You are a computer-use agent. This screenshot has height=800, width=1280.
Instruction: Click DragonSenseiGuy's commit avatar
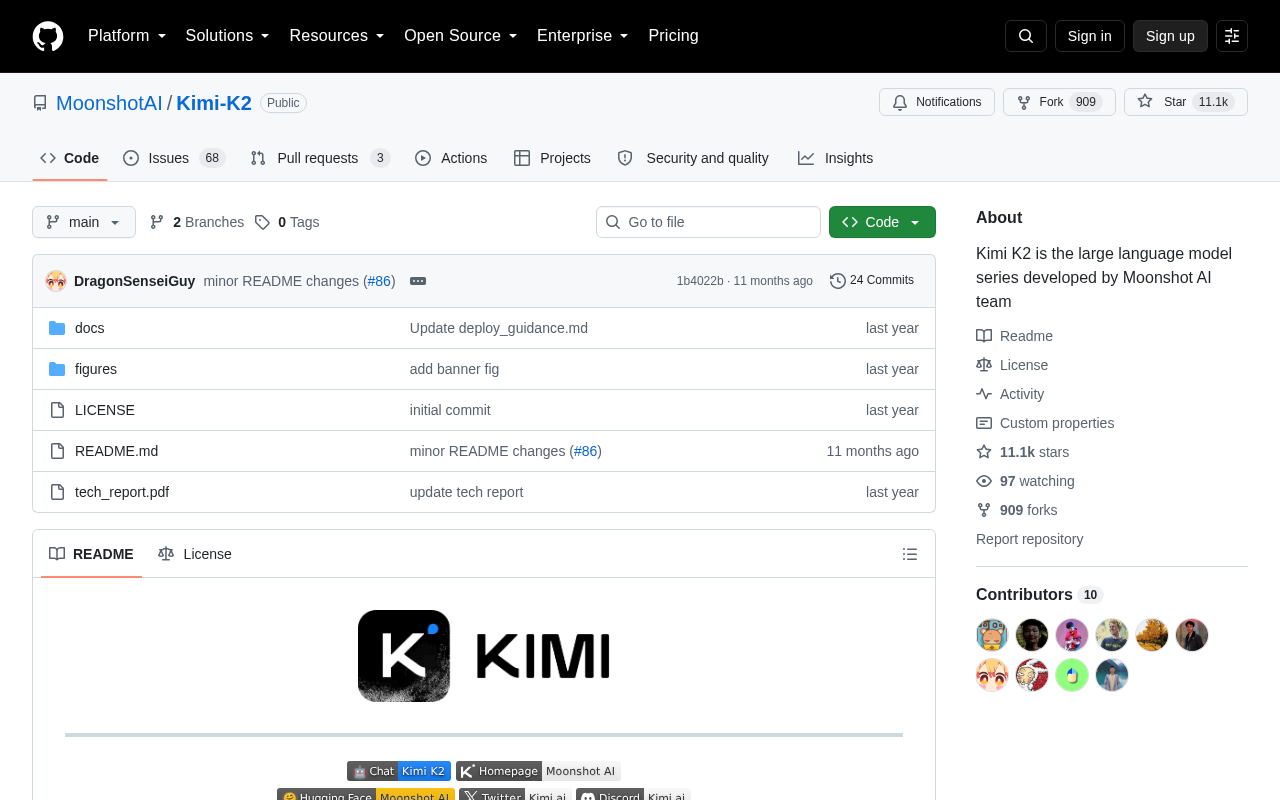coord(56,281)
